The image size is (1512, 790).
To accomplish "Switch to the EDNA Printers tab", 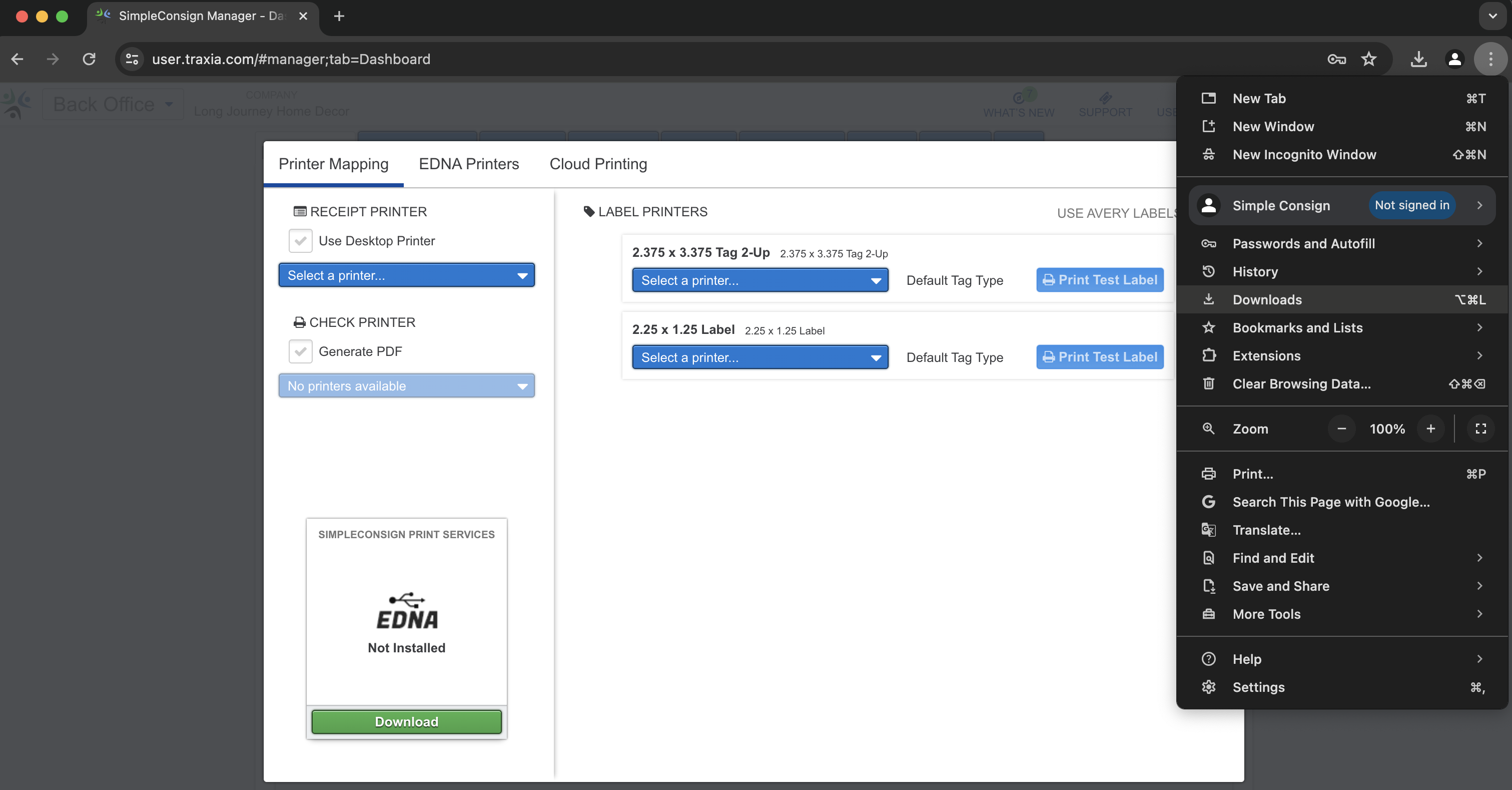I will pos(469,164).
